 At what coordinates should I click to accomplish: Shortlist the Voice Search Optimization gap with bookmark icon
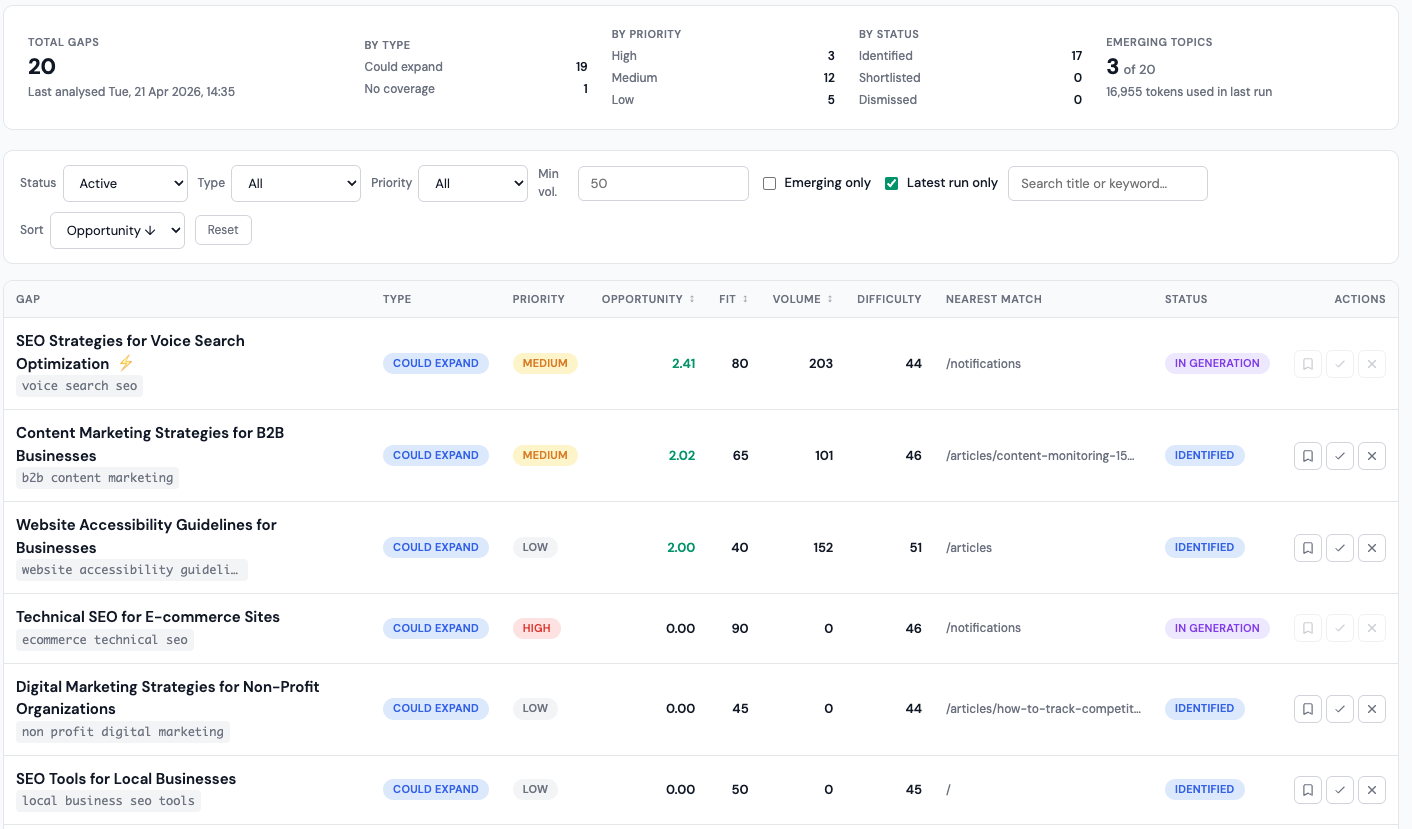[1308, 364]
